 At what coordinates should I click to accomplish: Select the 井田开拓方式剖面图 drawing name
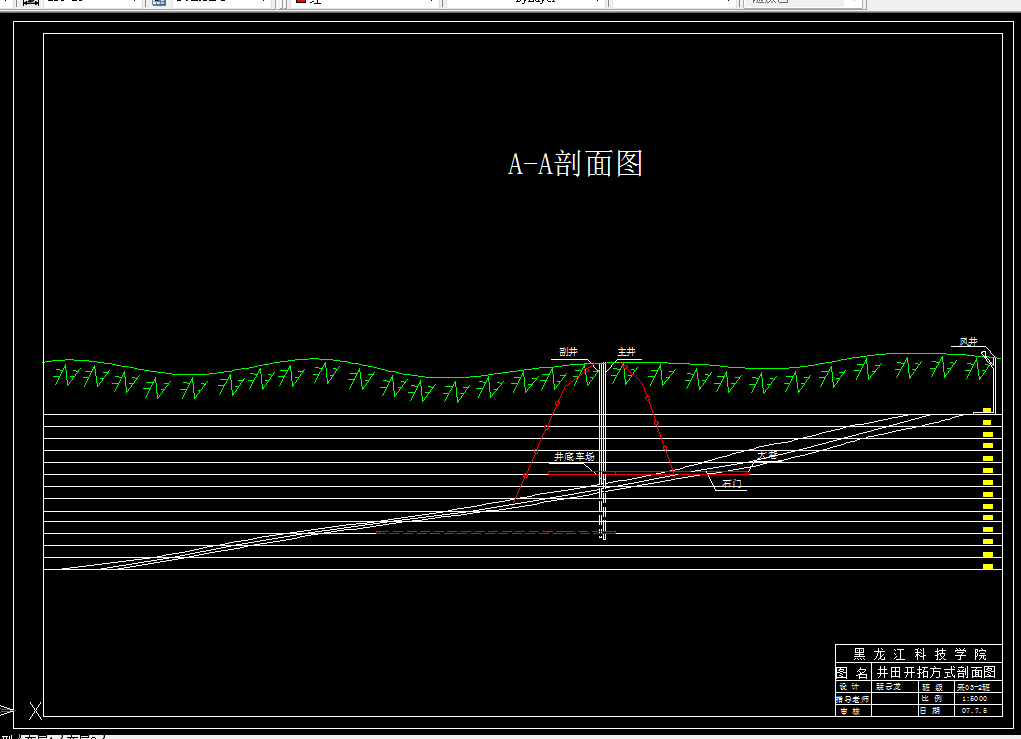[936, 672]
